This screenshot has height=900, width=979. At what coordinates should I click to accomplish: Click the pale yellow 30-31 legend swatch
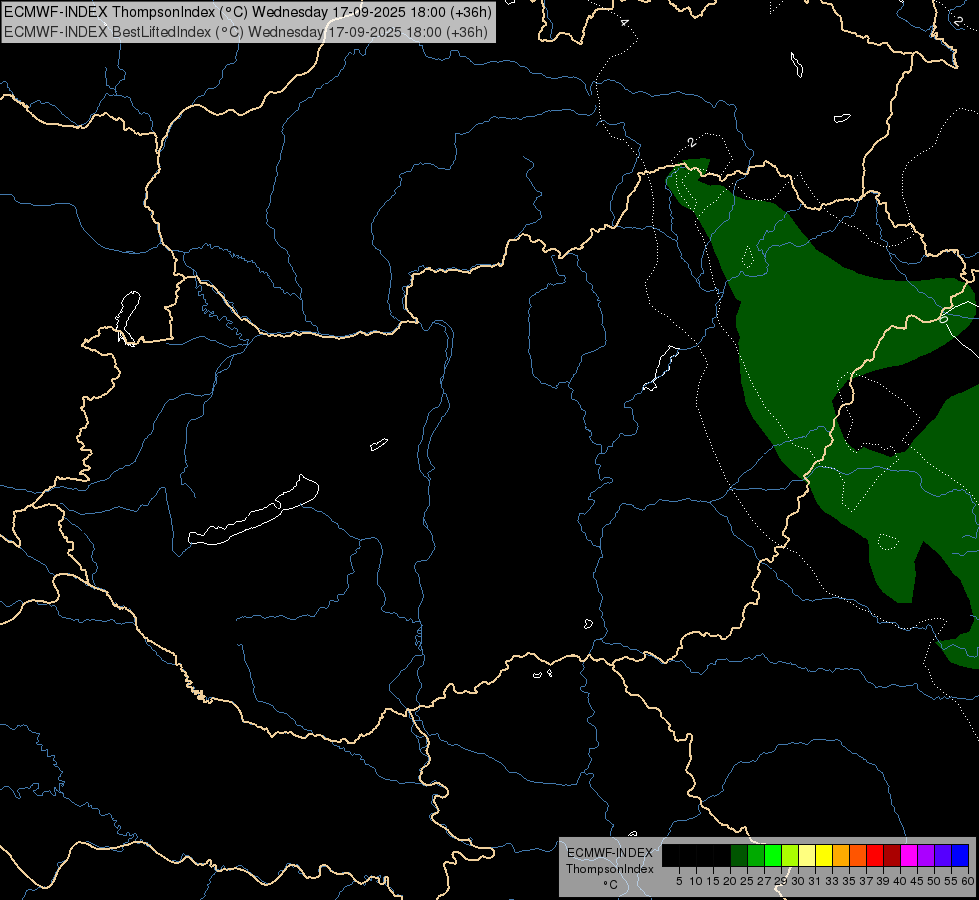pyautogui.click(x=807, y=855)
